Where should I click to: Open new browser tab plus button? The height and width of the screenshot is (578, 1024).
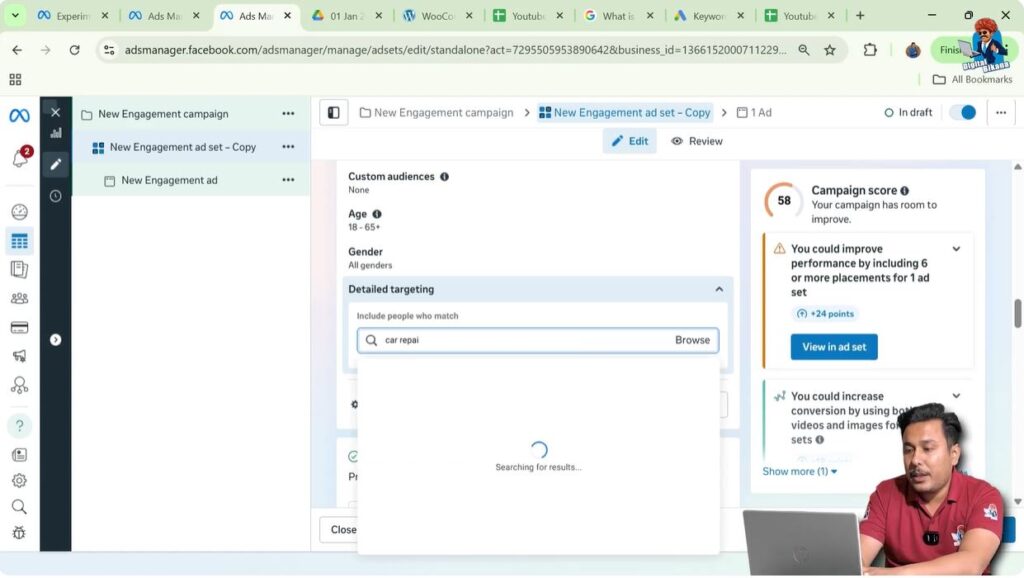[860, 16]
